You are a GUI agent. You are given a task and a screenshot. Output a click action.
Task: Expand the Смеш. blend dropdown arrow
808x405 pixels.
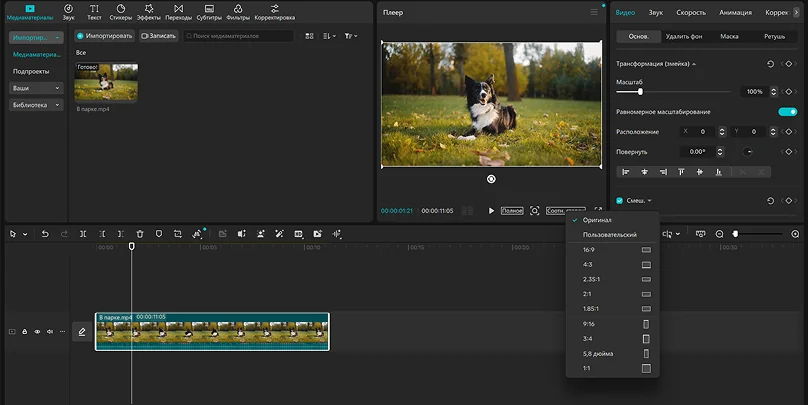point(649,200)
